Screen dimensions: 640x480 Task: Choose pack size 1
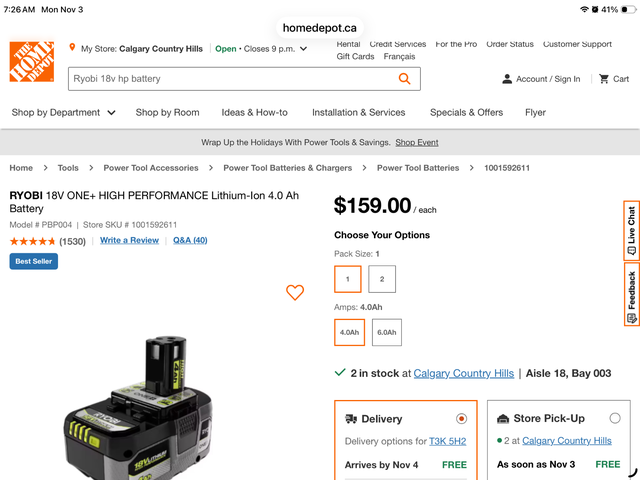pyautogui.click(x=348, y=279)
